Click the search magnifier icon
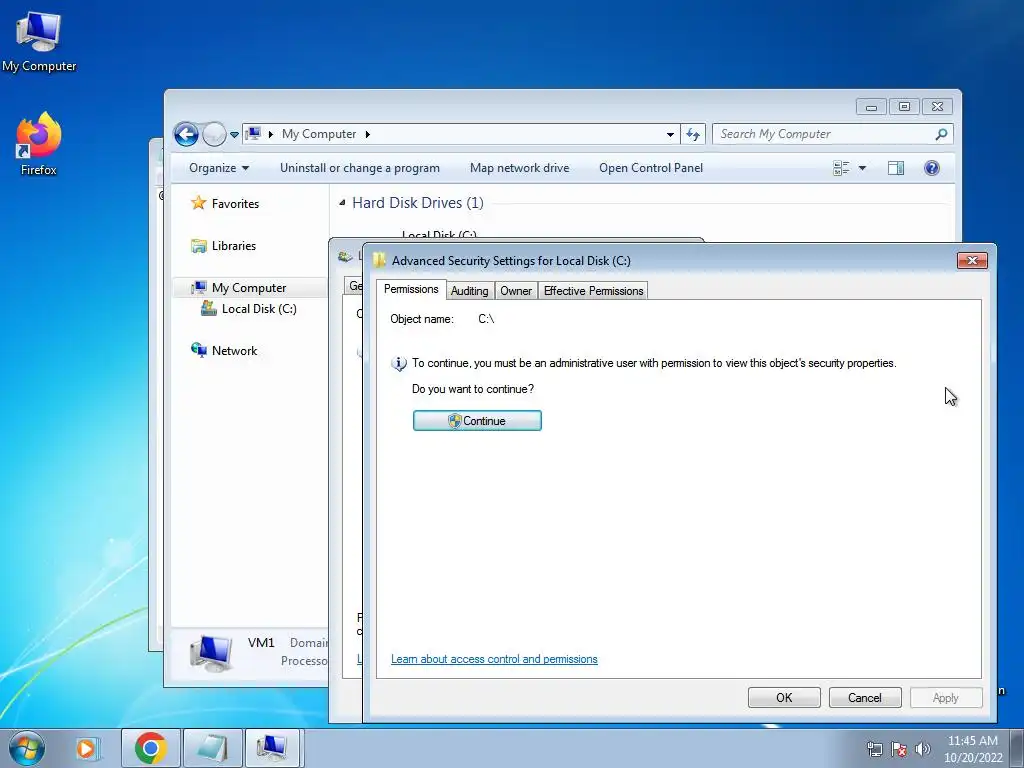This screenshot has width=1024, height=768. pyautogui.click(x=941, y=134)
